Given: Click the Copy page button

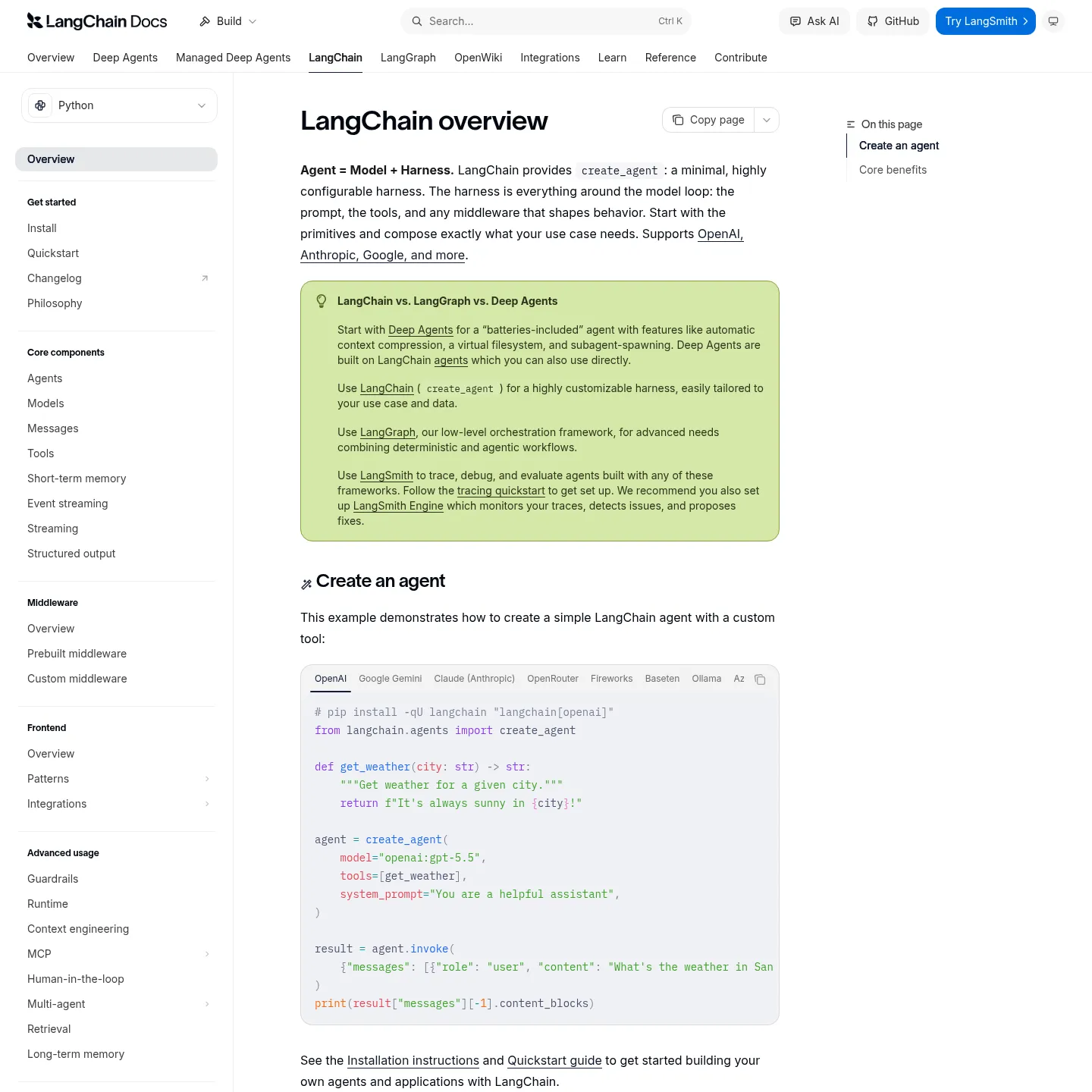Looking at the screenshot, I should click(x=708, y=120).
